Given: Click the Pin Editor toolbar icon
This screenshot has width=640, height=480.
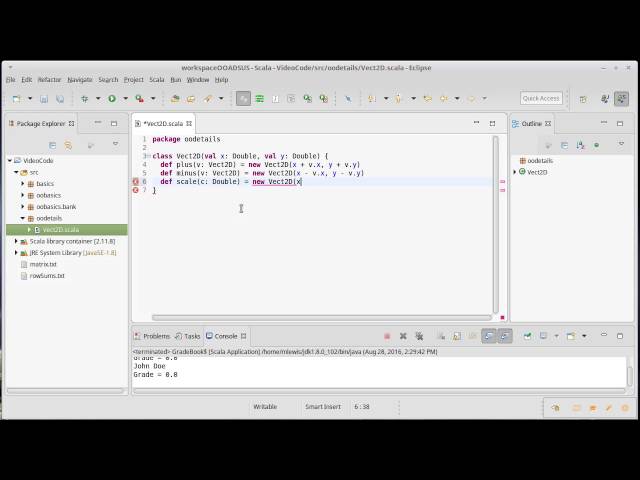Looking at the screenshot, I should pyautogui.click(x=348, y=98).
